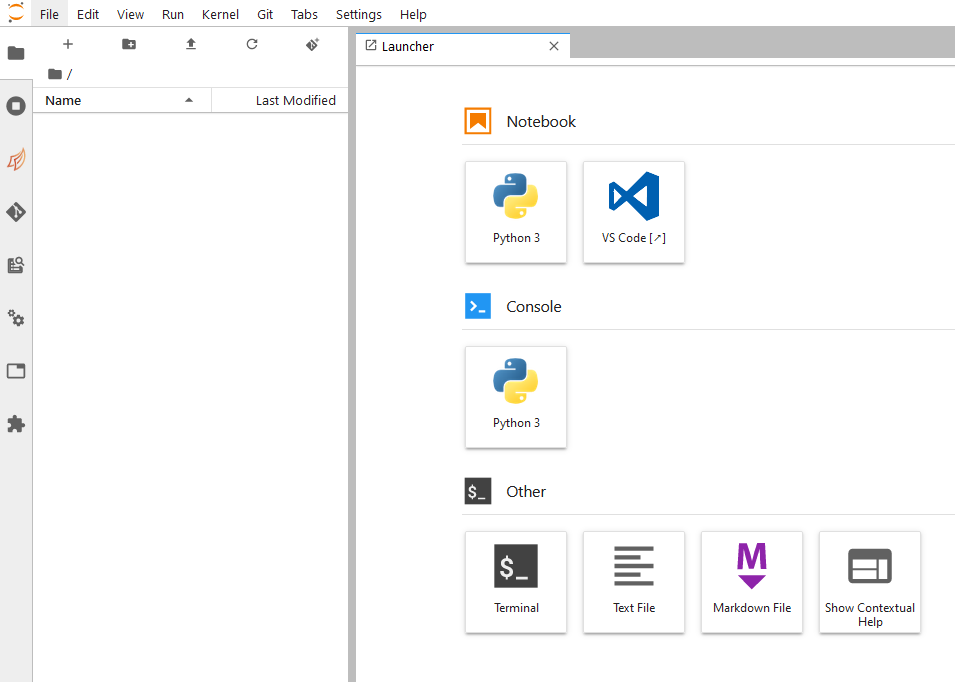Click the New Launcher plus icon

[68, 44]
